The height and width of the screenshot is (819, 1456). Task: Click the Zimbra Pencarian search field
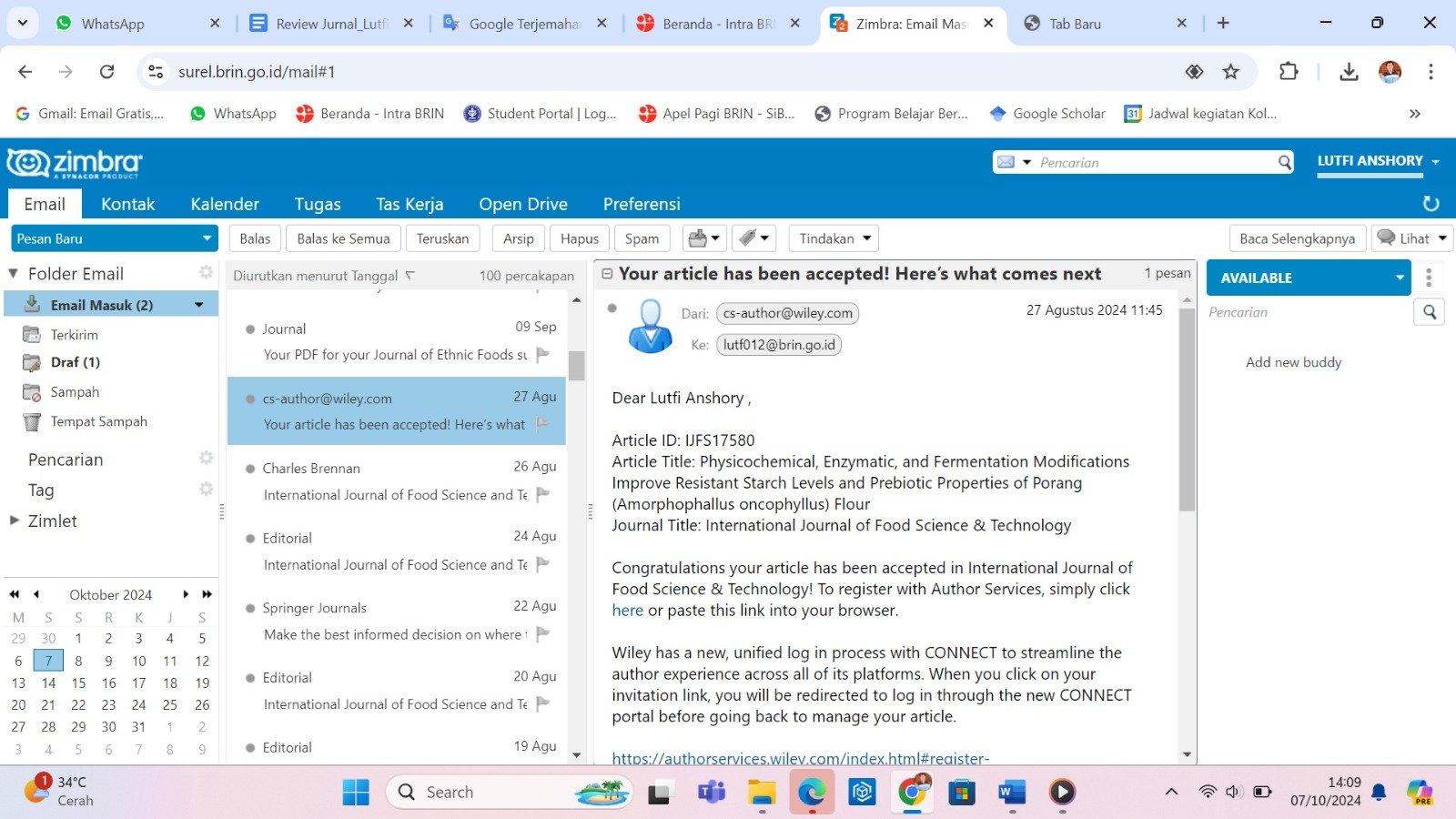click(x=1156, y=162)
